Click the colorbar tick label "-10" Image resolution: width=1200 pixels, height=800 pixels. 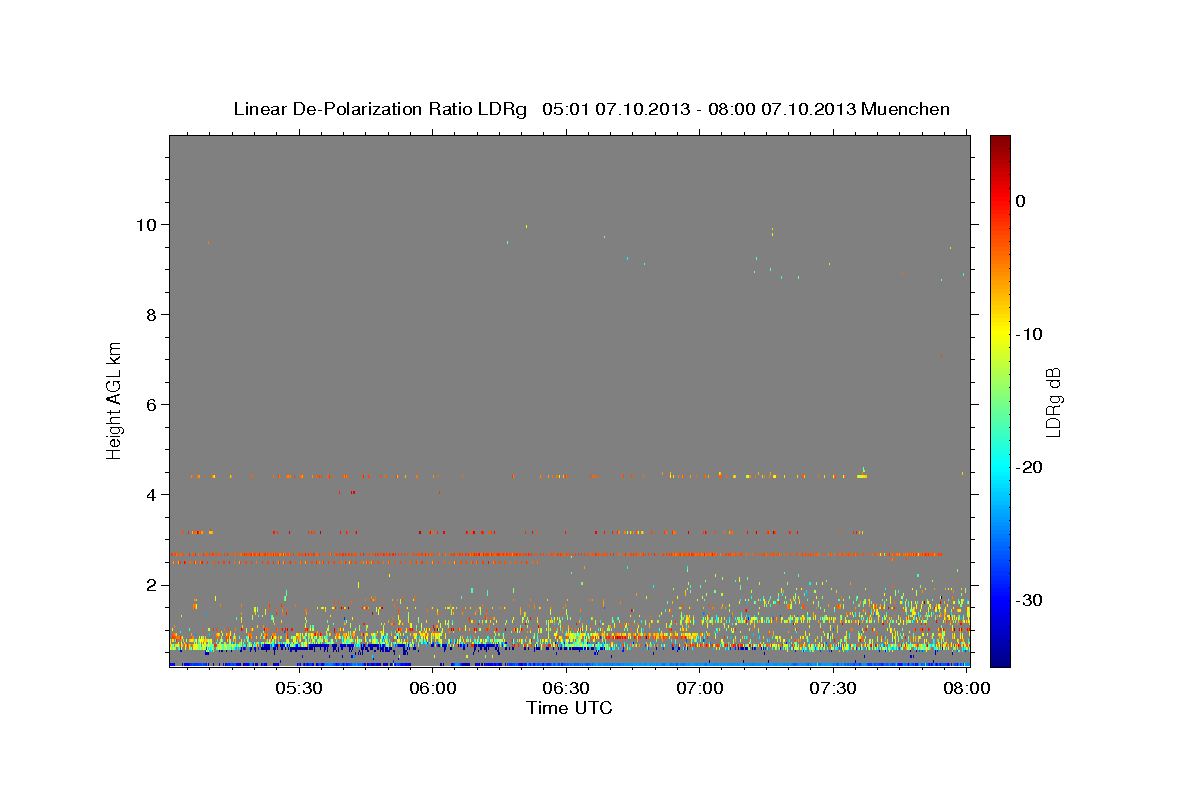(1030, 334)
